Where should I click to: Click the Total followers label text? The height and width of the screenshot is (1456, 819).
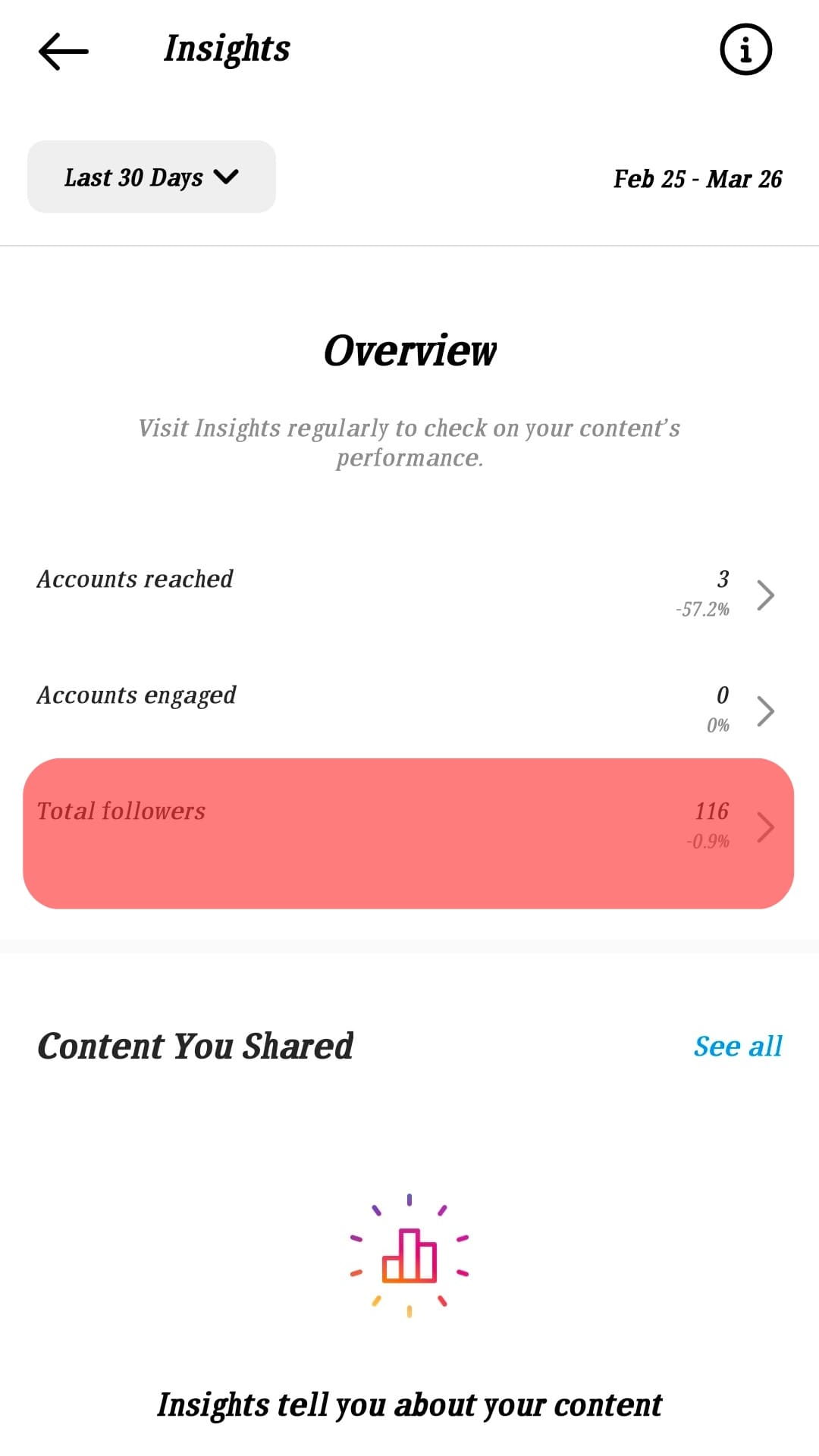pyautogui.click(x=121, y=811)
